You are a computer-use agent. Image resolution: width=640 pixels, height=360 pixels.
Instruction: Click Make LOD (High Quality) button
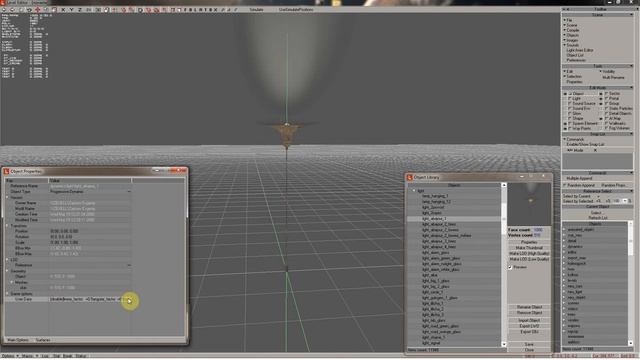coord(529,253)
